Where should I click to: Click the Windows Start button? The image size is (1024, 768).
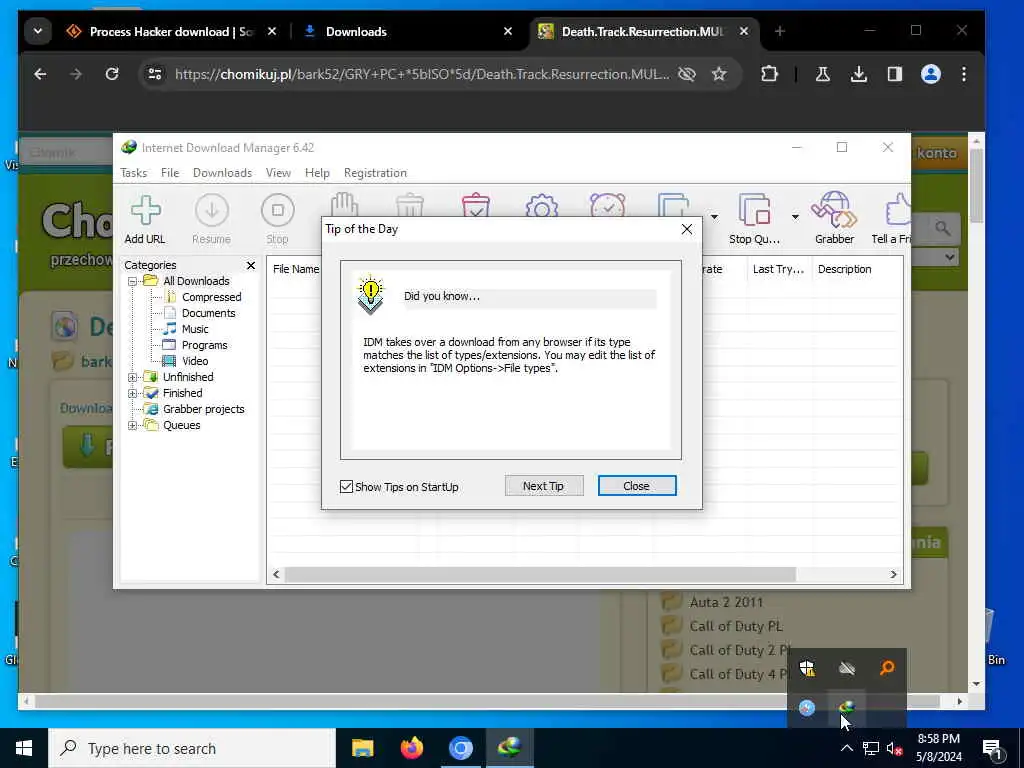point(24,748)
